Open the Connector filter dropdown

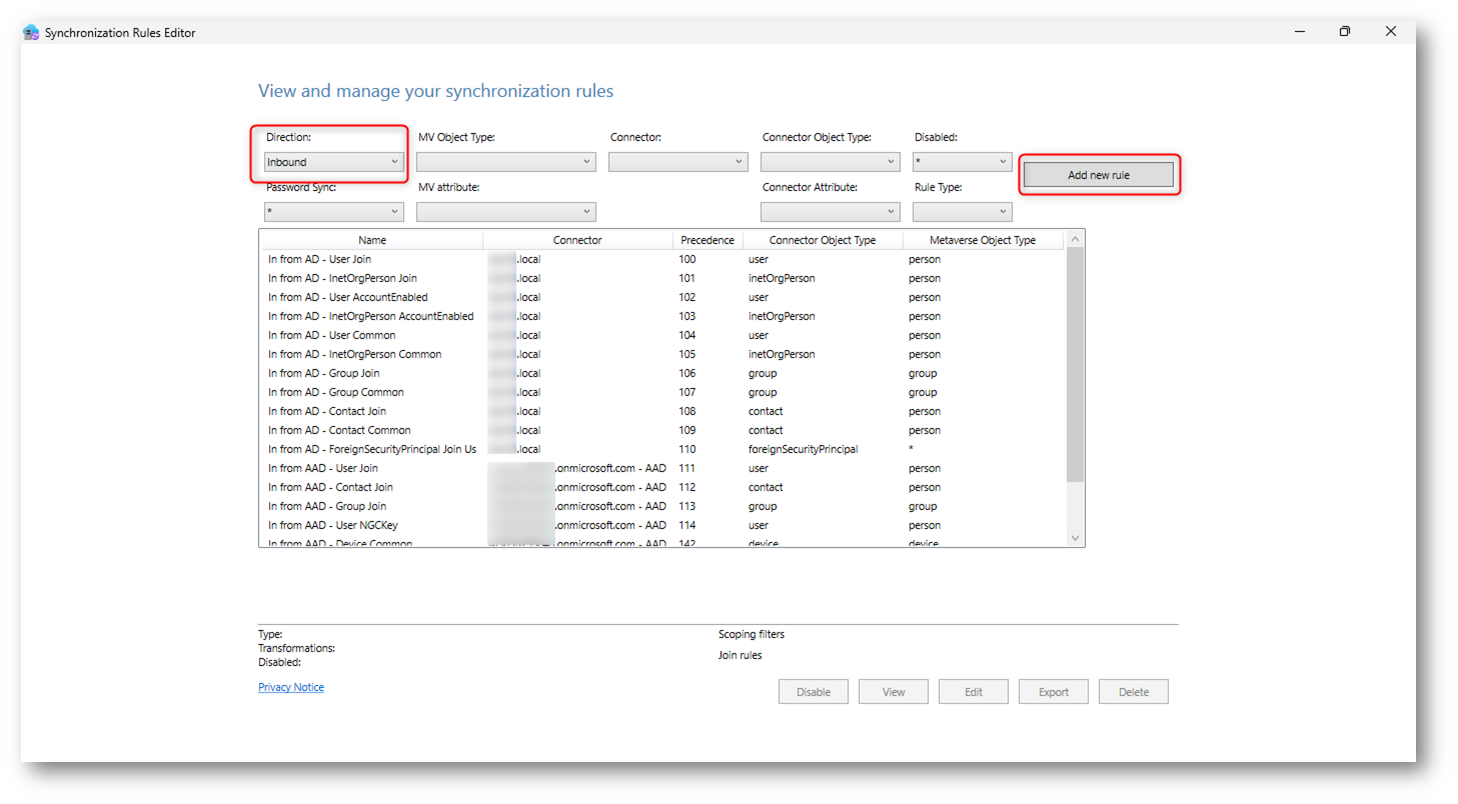tap(678, 162)
